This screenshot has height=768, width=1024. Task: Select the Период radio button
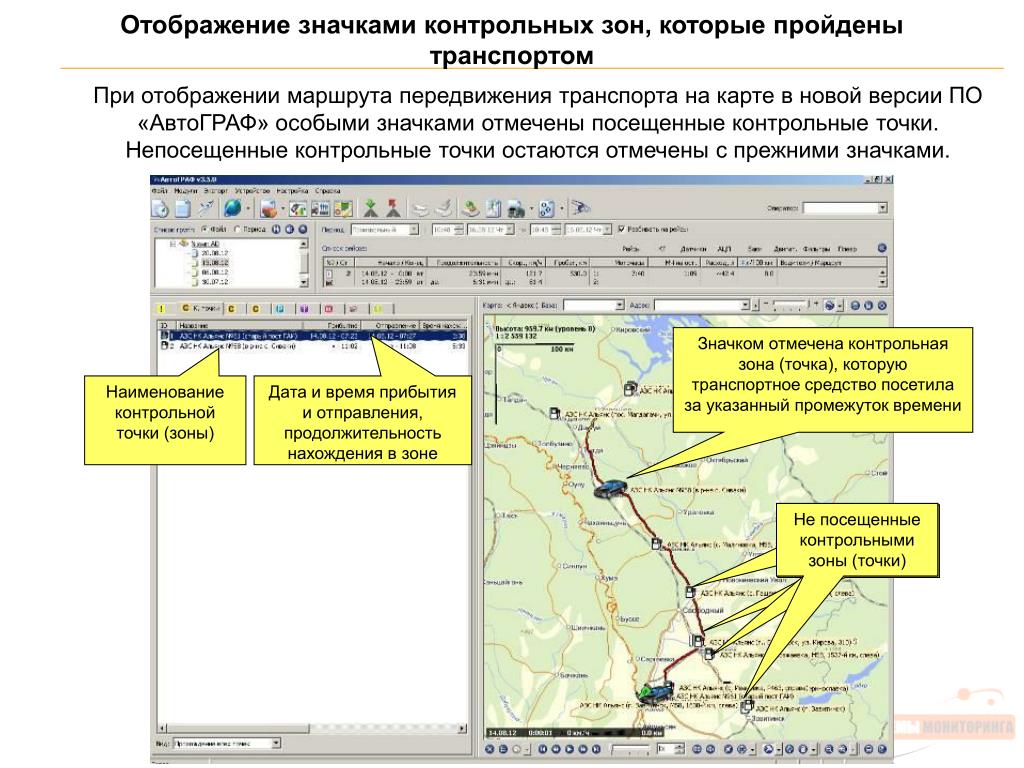(x=237, y=229)
